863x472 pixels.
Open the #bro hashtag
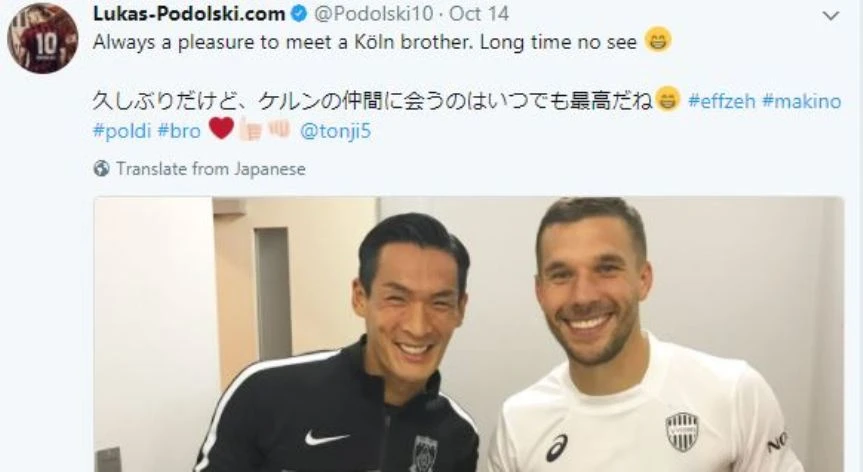coord(179,131)
